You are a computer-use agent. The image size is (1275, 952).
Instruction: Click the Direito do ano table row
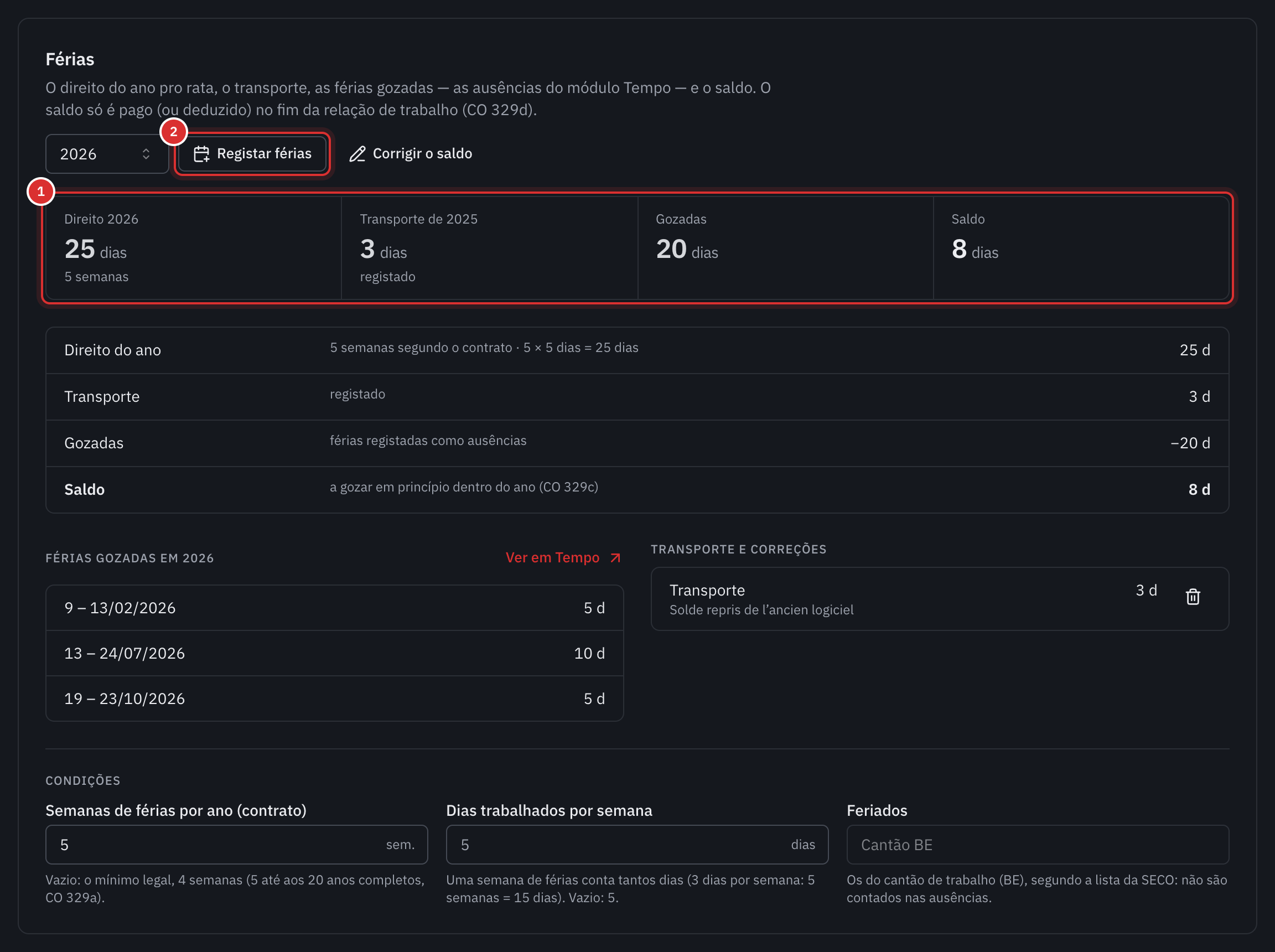[x=637, y=350]
